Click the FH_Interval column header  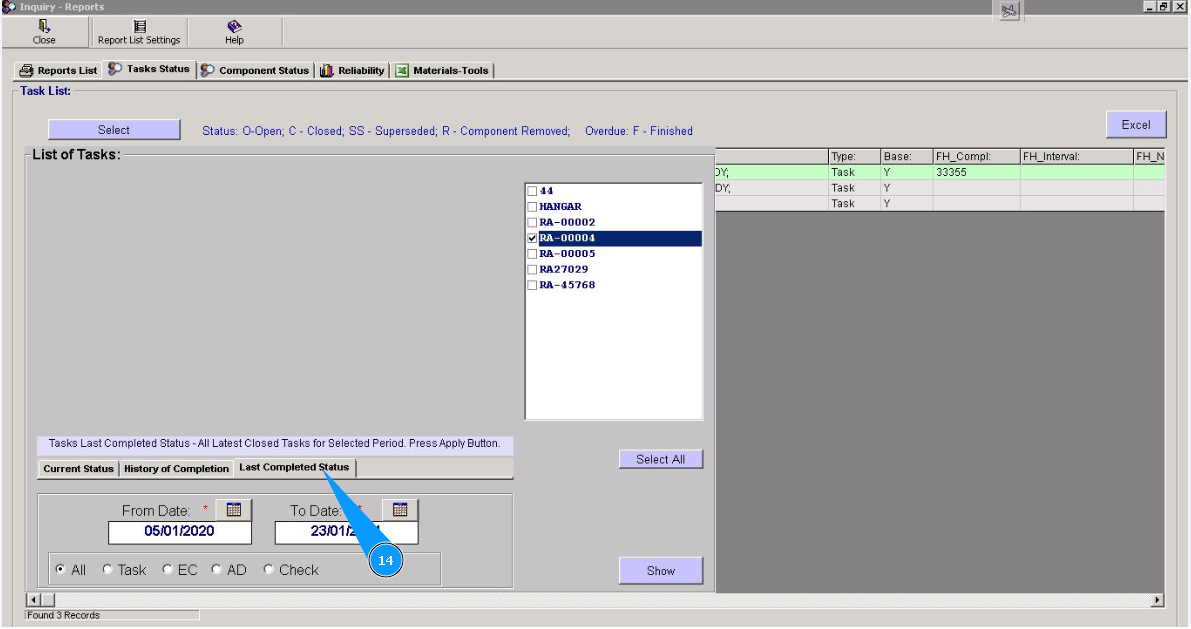point(1076,156)
